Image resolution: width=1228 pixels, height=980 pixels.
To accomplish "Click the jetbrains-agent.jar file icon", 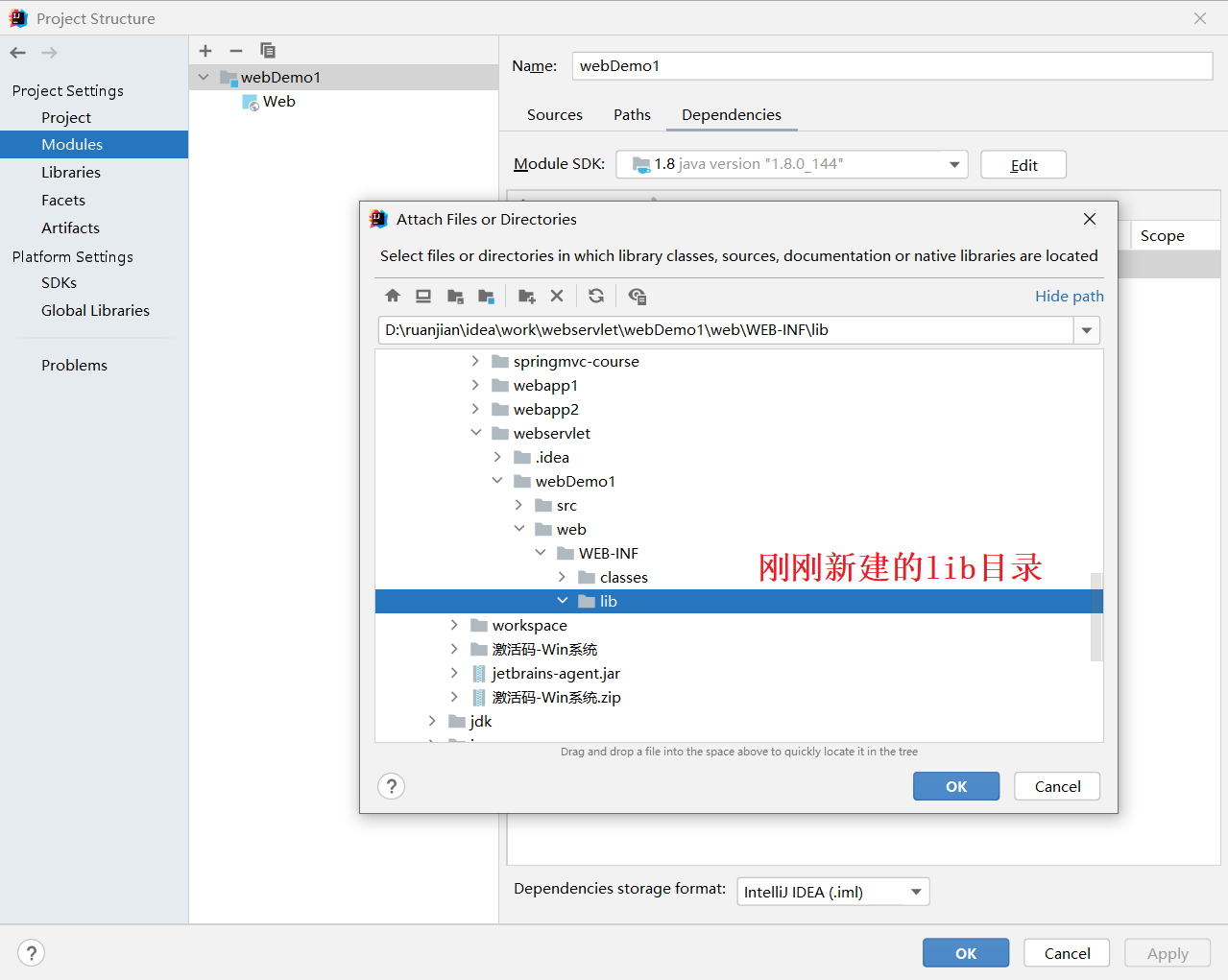I will coord(479,674).
